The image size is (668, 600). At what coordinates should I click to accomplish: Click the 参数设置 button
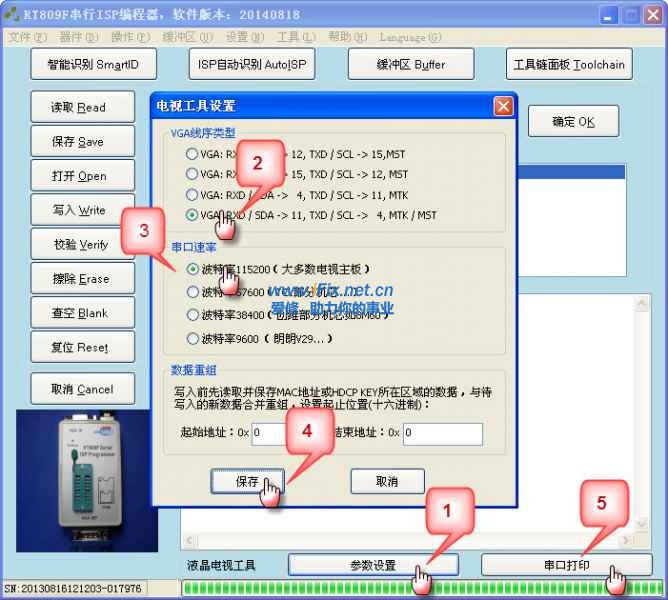coord(373,565)
